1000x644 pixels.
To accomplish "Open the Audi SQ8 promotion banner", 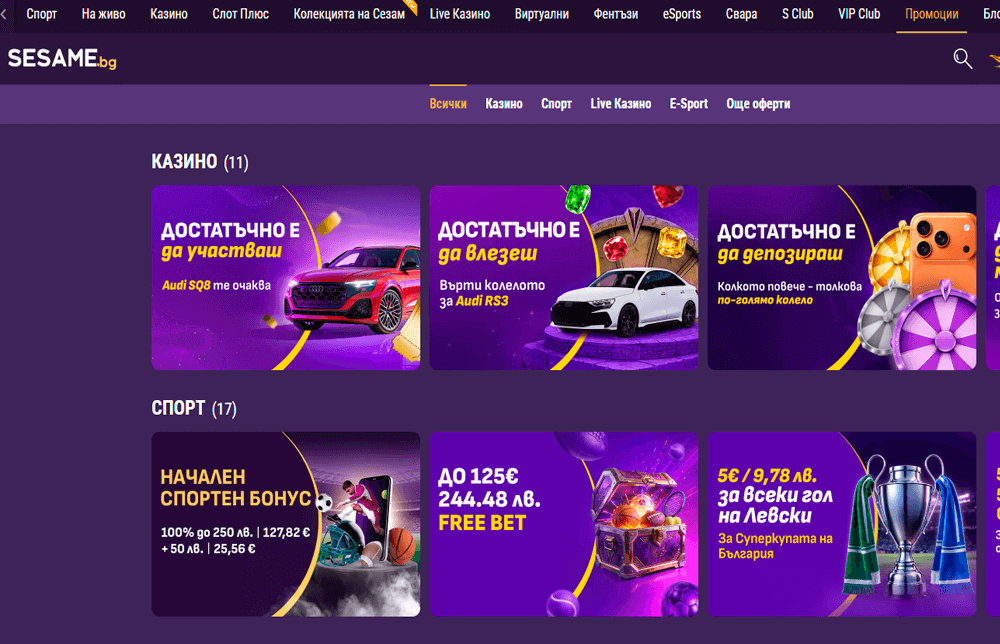I will 286,278.
